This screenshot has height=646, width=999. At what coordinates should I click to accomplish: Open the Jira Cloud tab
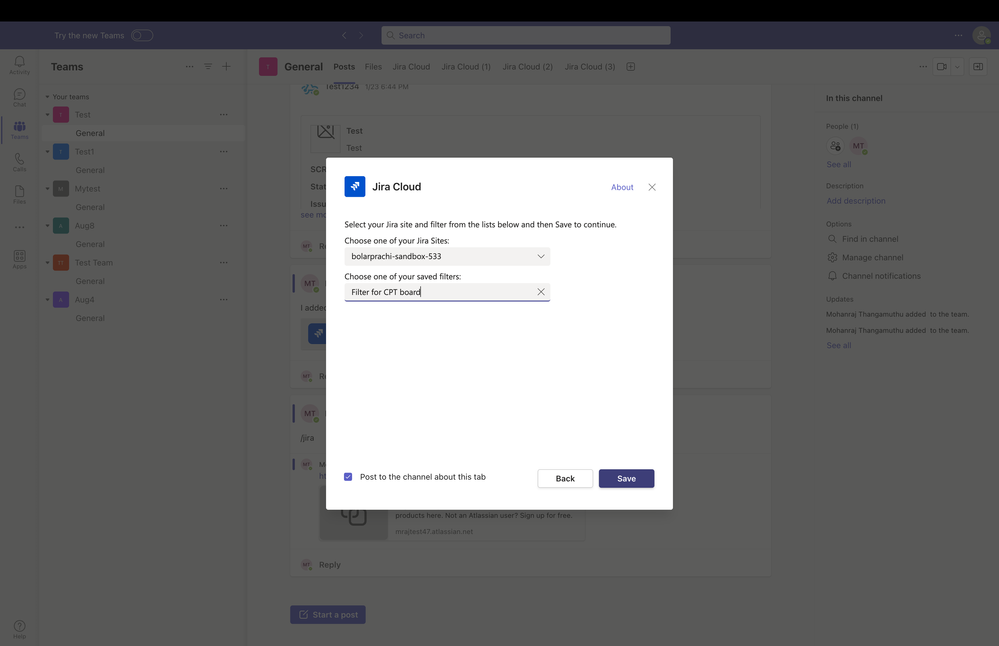pyautogui.click(x=411, y=66)
